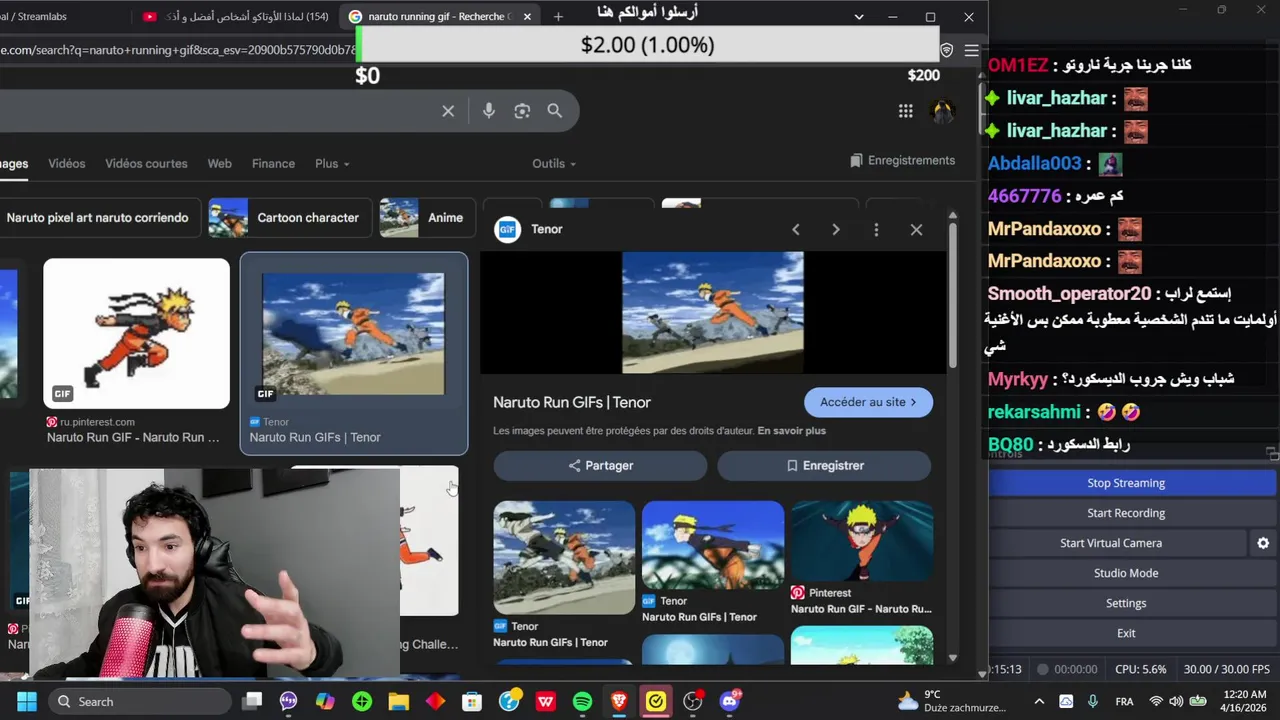Close the Tenor image preview panel

pos(916,229)
